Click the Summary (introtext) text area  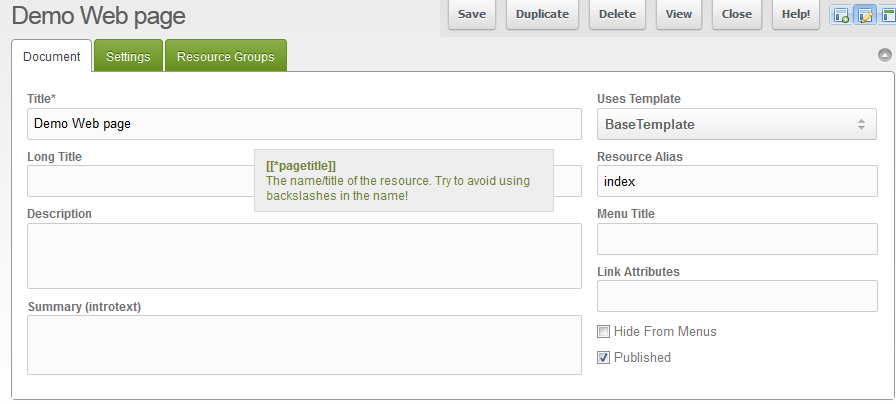pyautogui.click(x=304, y=345)
